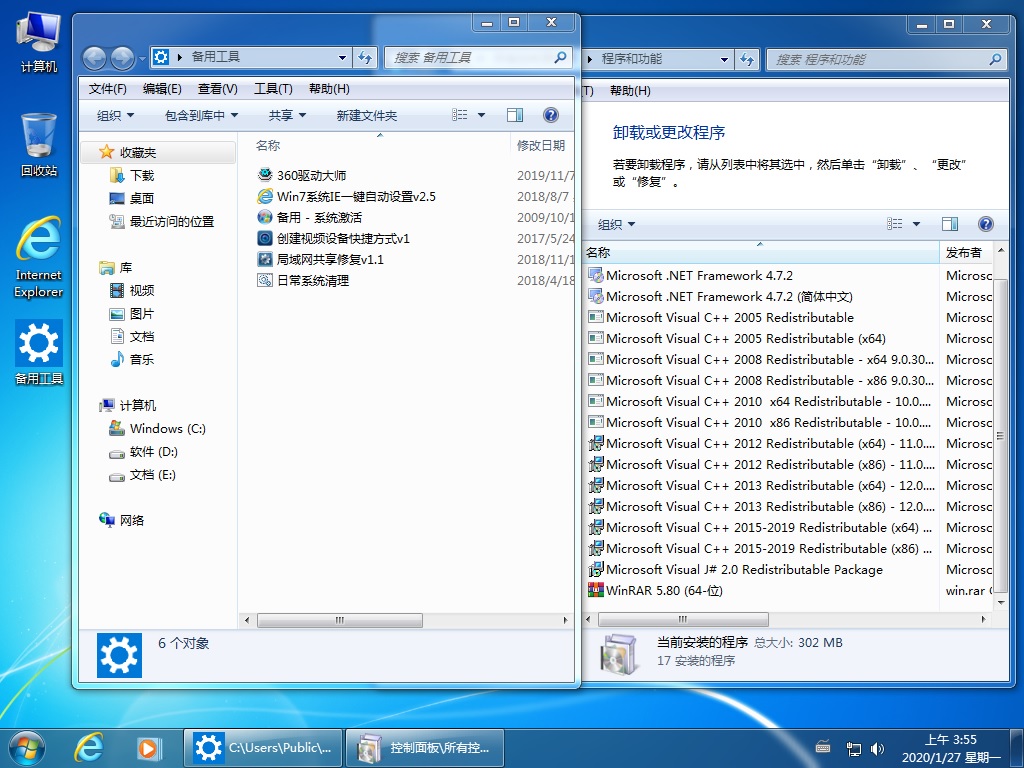Open Internet Explorer from the taskbar
The width and height of the screenshot is (1024, 768).
tap(89, 748)
